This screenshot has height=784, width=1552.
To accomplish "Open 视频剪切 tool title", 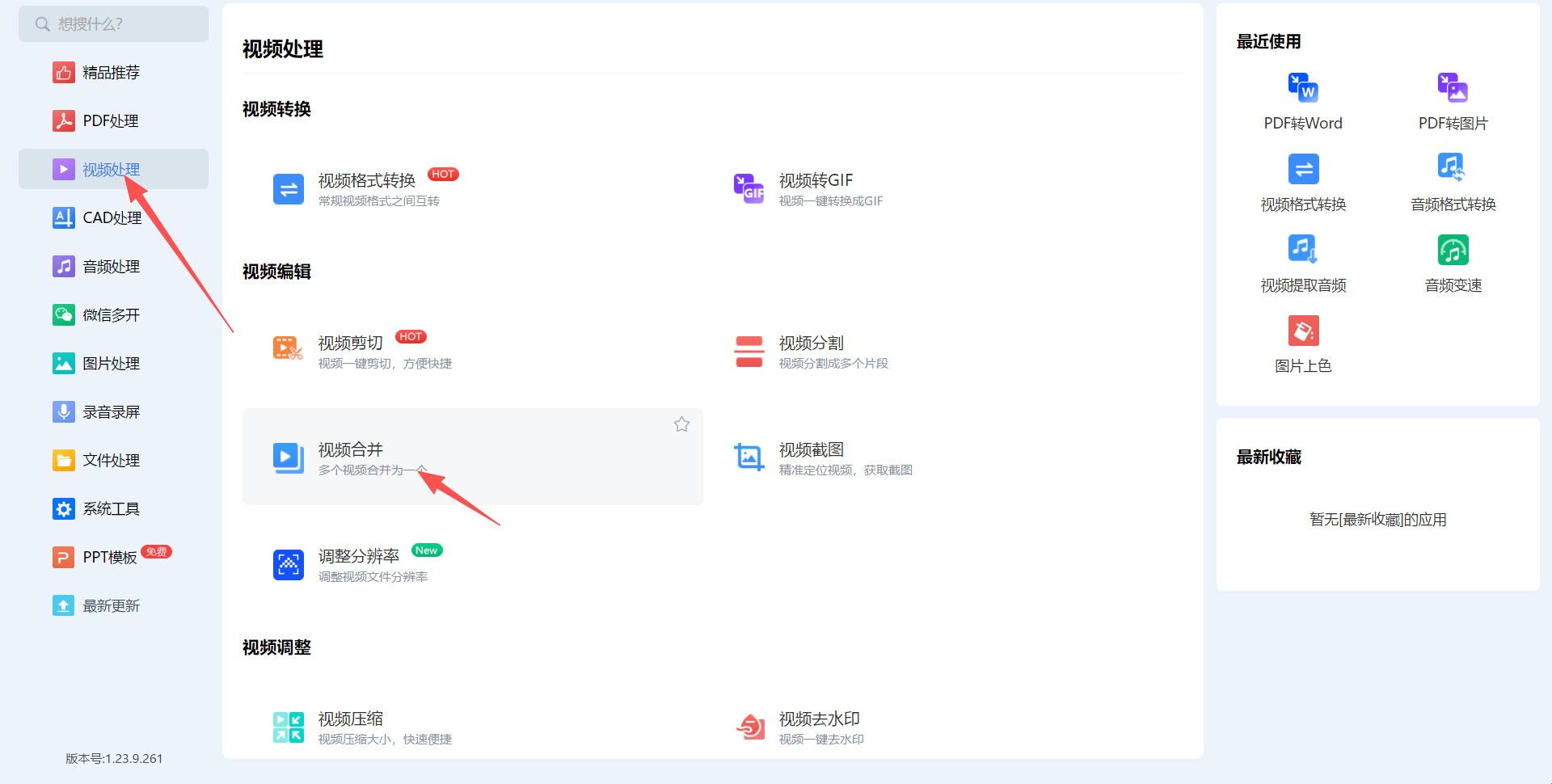I will pyautogui.click(x=350, y=343).
